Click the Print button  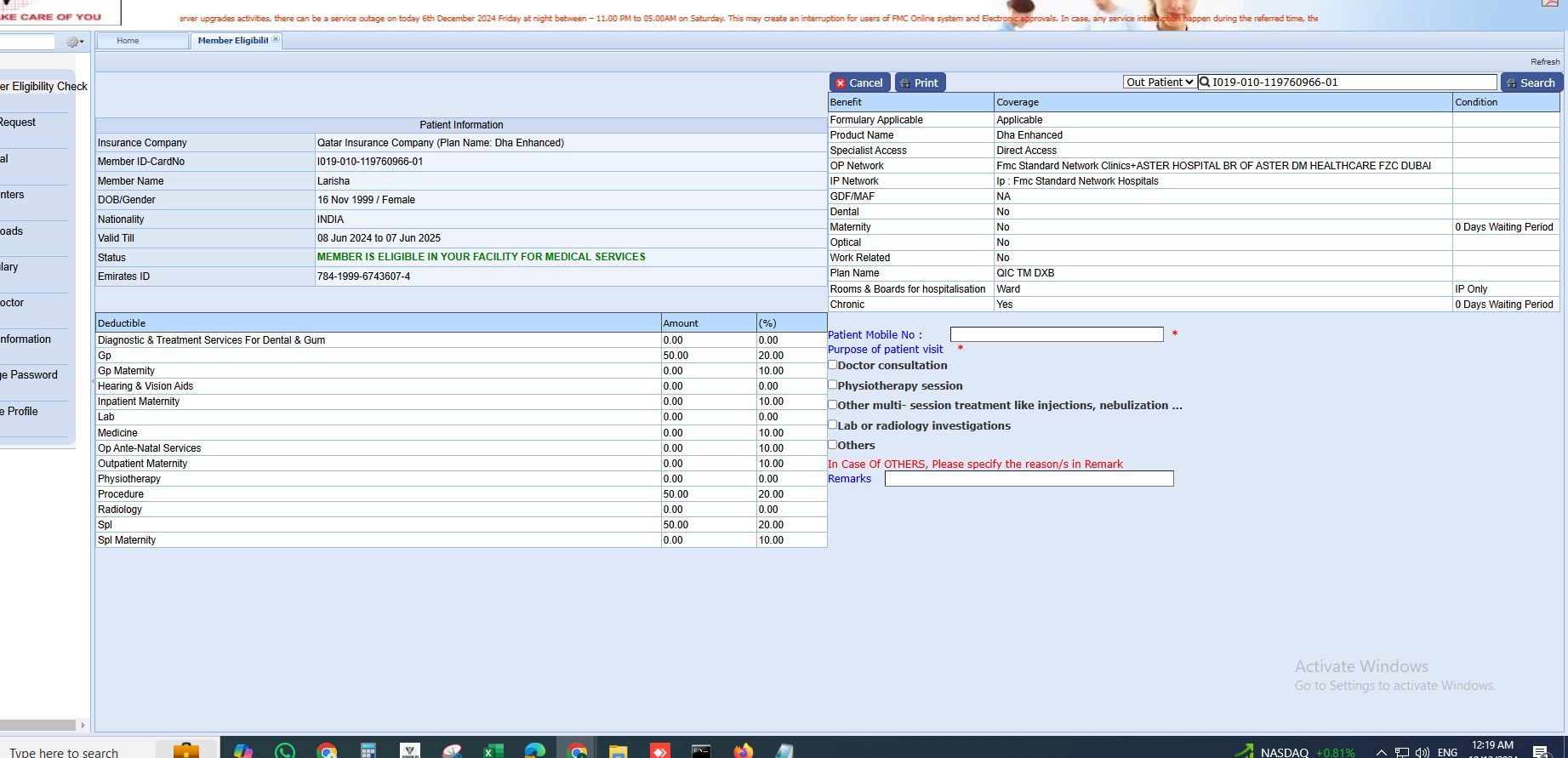920,83
